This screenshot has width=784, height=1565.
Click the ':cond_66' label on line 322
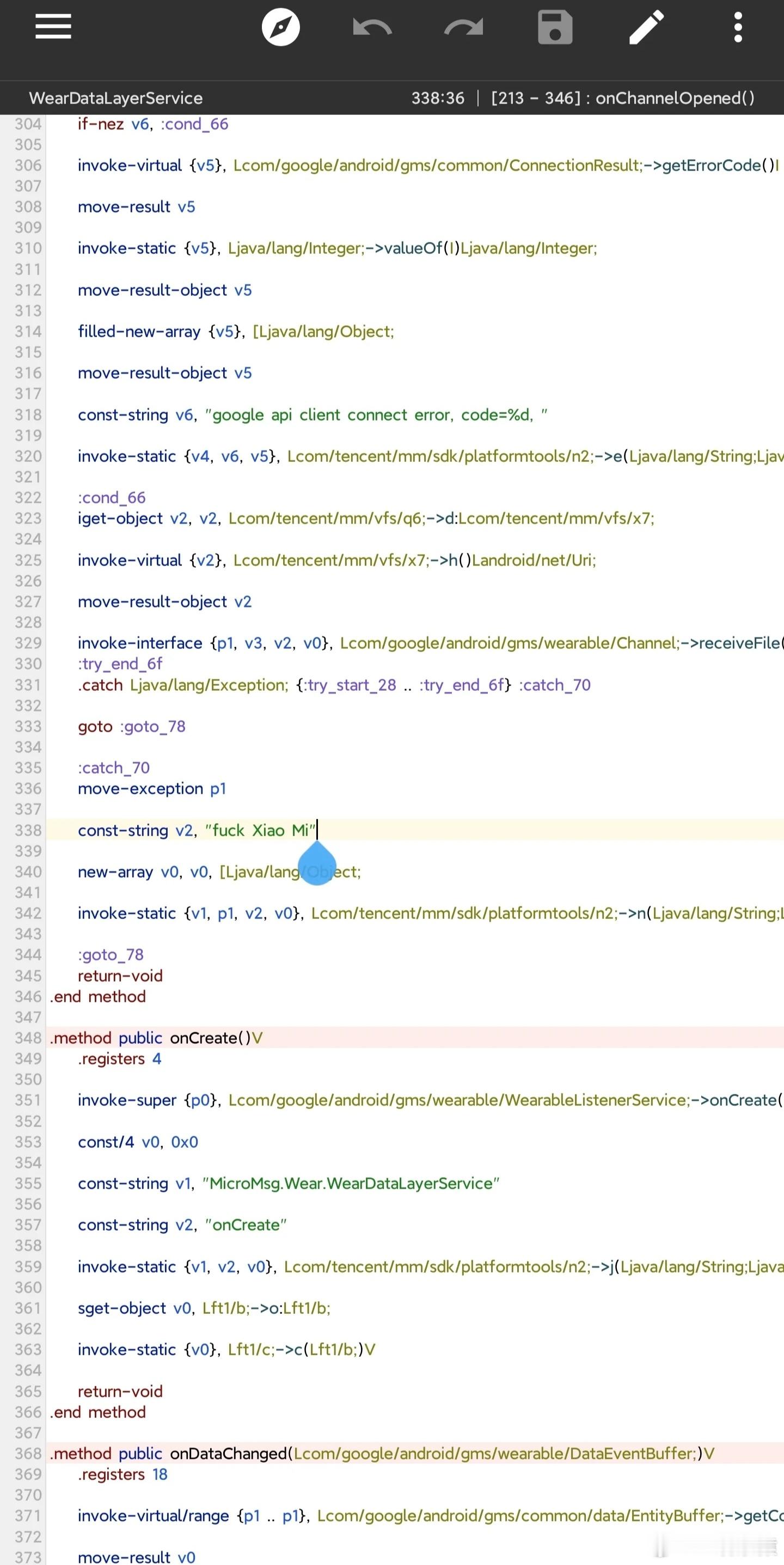tap(112, 497)
